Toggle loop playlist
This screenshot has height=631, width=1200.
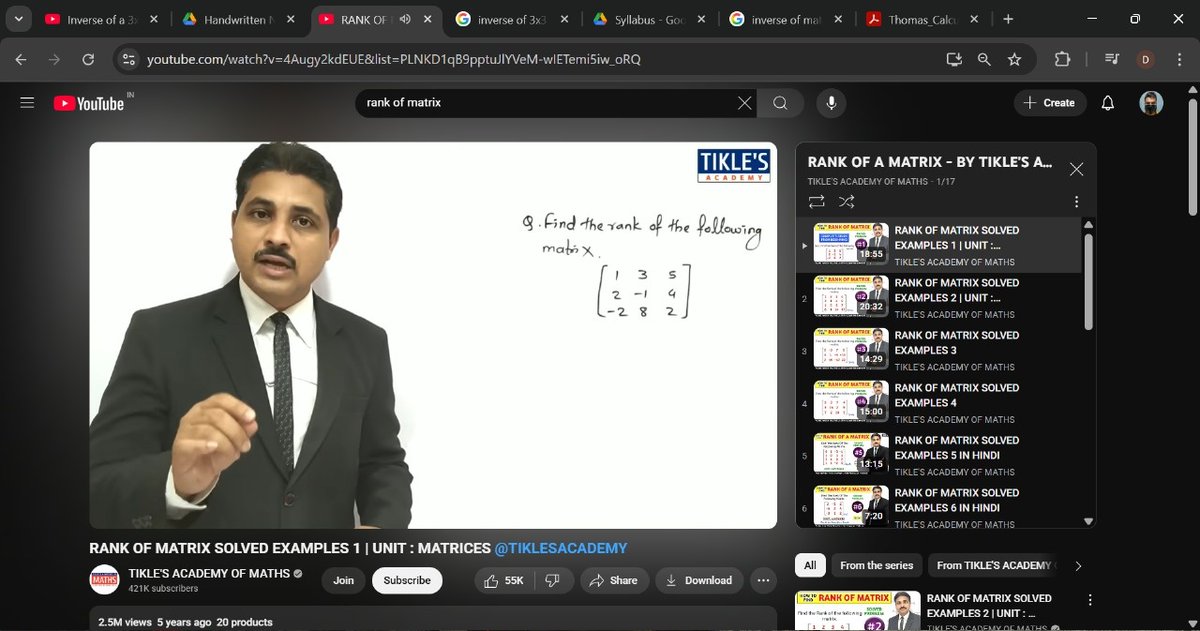click(x=817, y=201)
